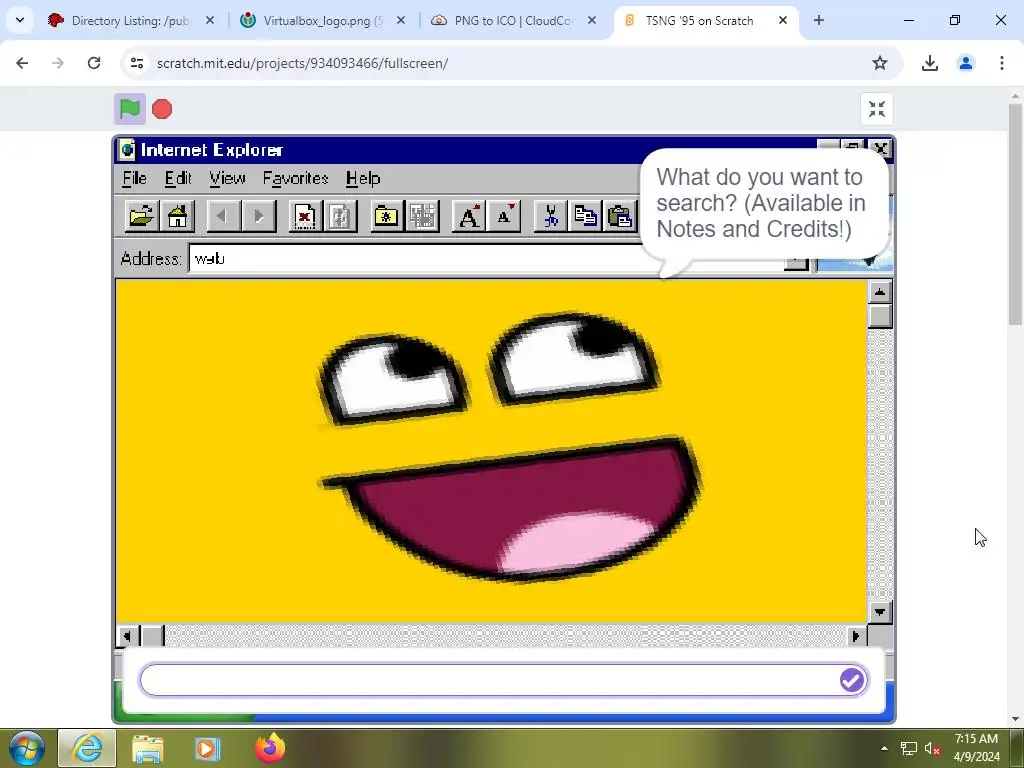Switch to Virtualbox_logo.png tab
The width and height of the screenshot is (1024, 768).
pyautogui.click(x=322, y=21)
